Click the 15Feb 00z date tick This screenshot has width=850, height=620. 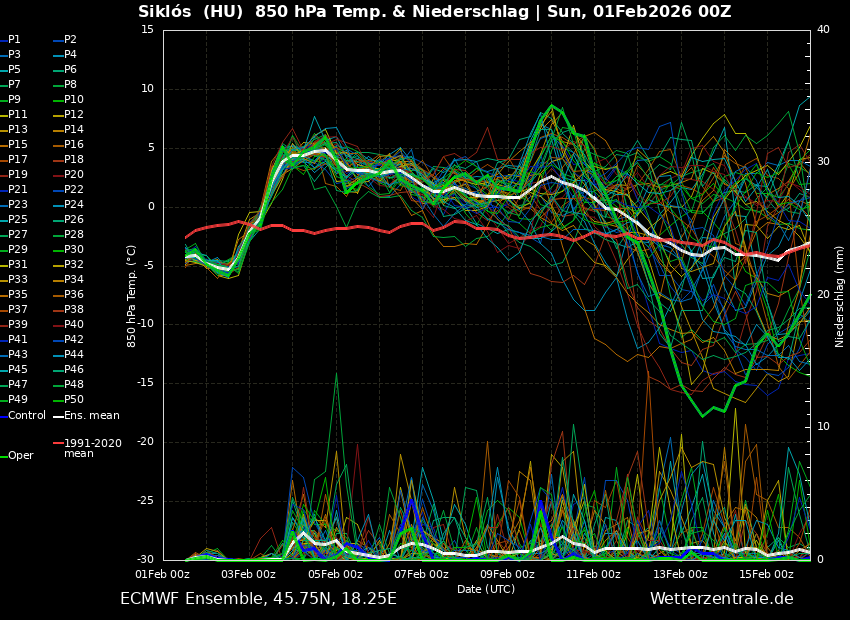(766, 574)
